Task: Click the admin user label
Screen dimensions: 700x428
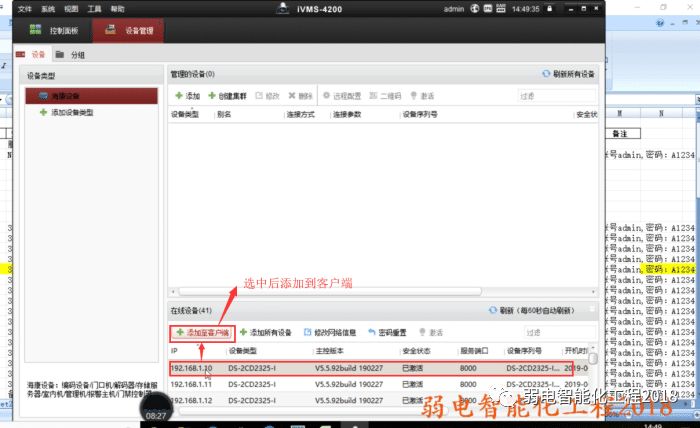Action: point(454,9)
